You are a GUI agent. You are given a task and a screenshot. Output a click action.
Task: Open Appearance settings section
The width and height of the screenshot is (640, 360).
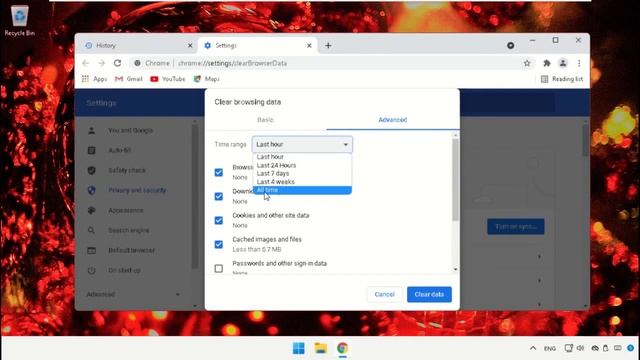click(126, 210)
